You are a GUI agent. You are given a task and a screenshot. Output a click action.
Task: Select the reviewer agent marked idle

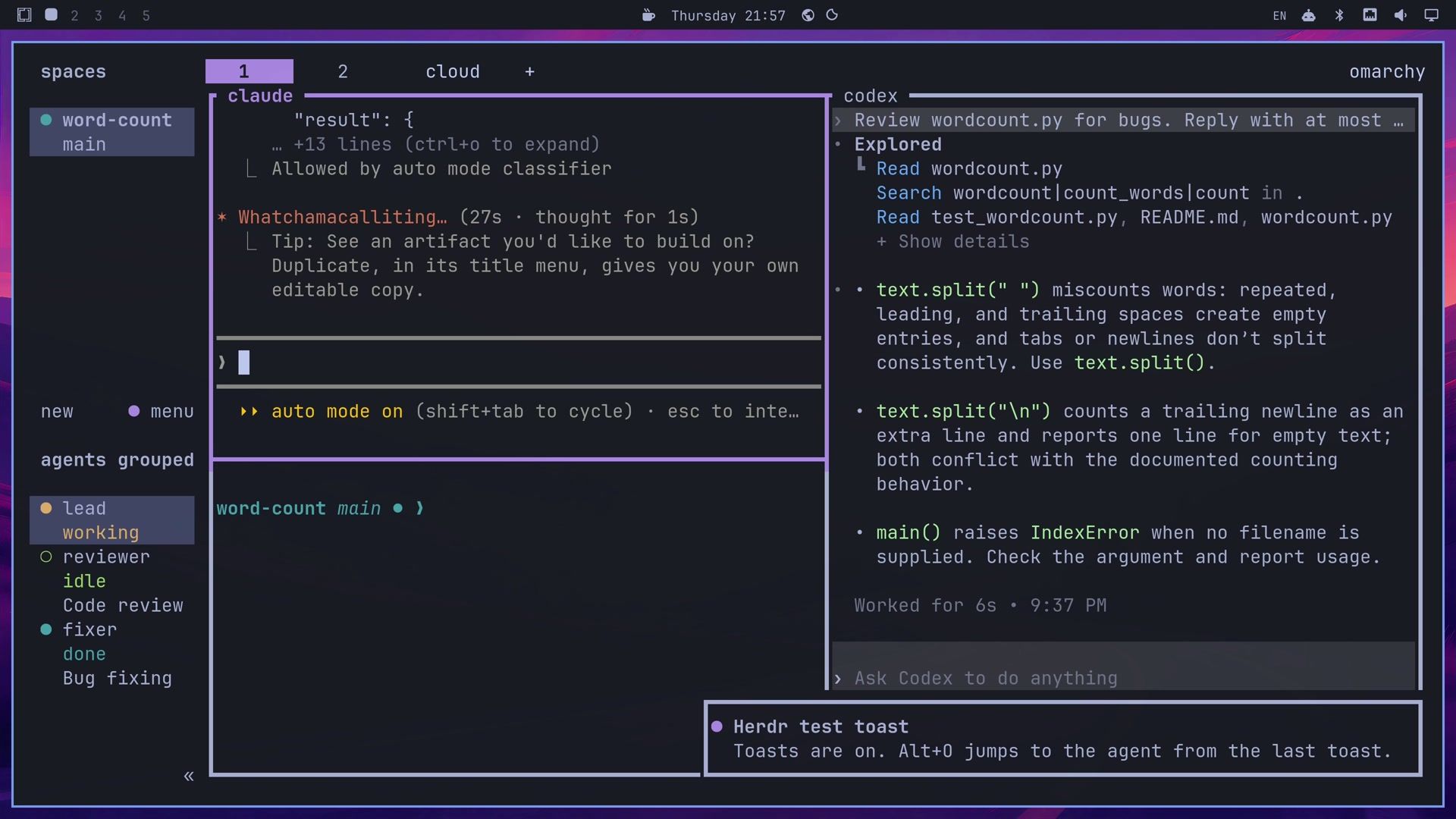coord(112,581)
